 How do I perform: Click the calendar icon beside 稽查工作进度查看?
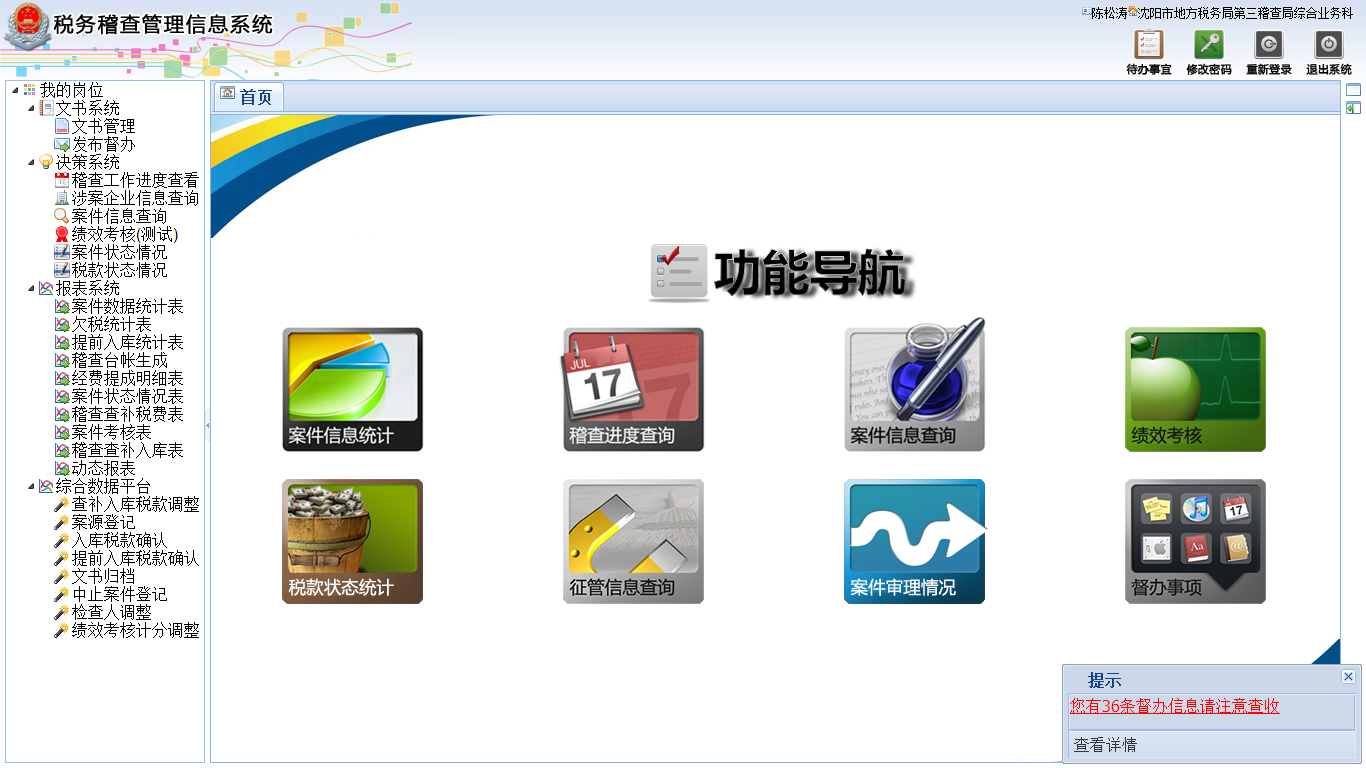[x=62, y=181]
